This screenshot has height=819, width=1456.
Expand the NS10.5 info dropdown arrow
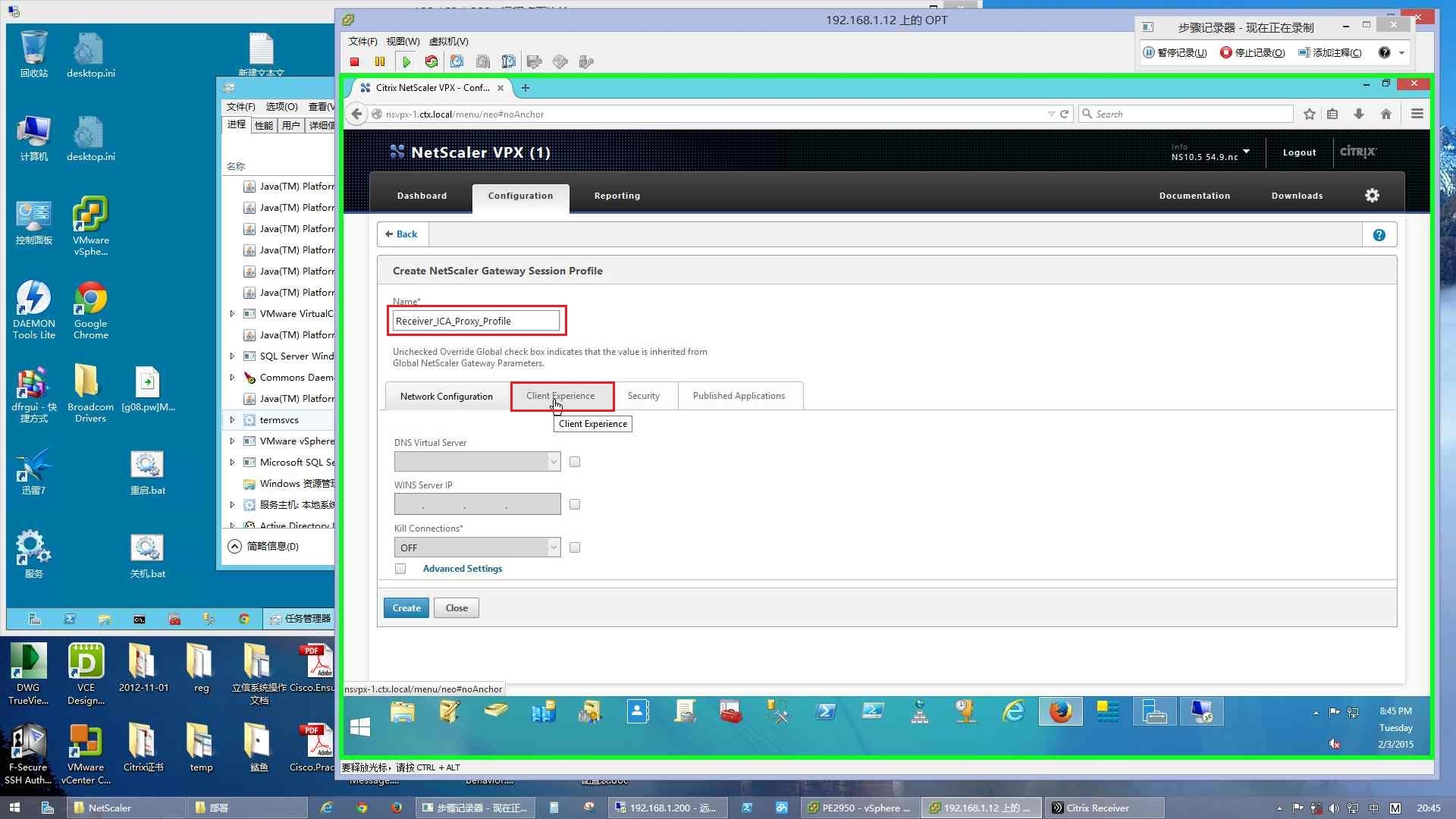[1246, 152]
